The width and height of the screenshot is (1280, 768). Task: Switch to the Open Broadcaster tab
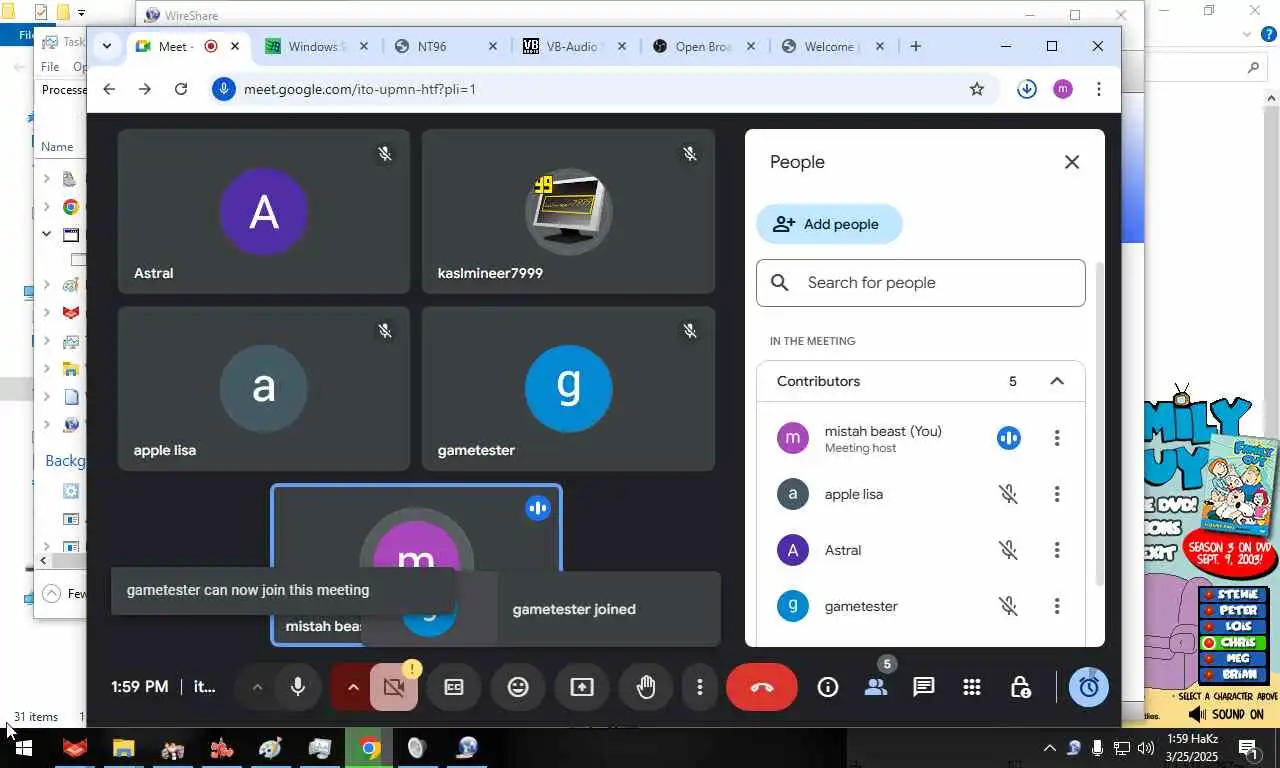[703, 46]
